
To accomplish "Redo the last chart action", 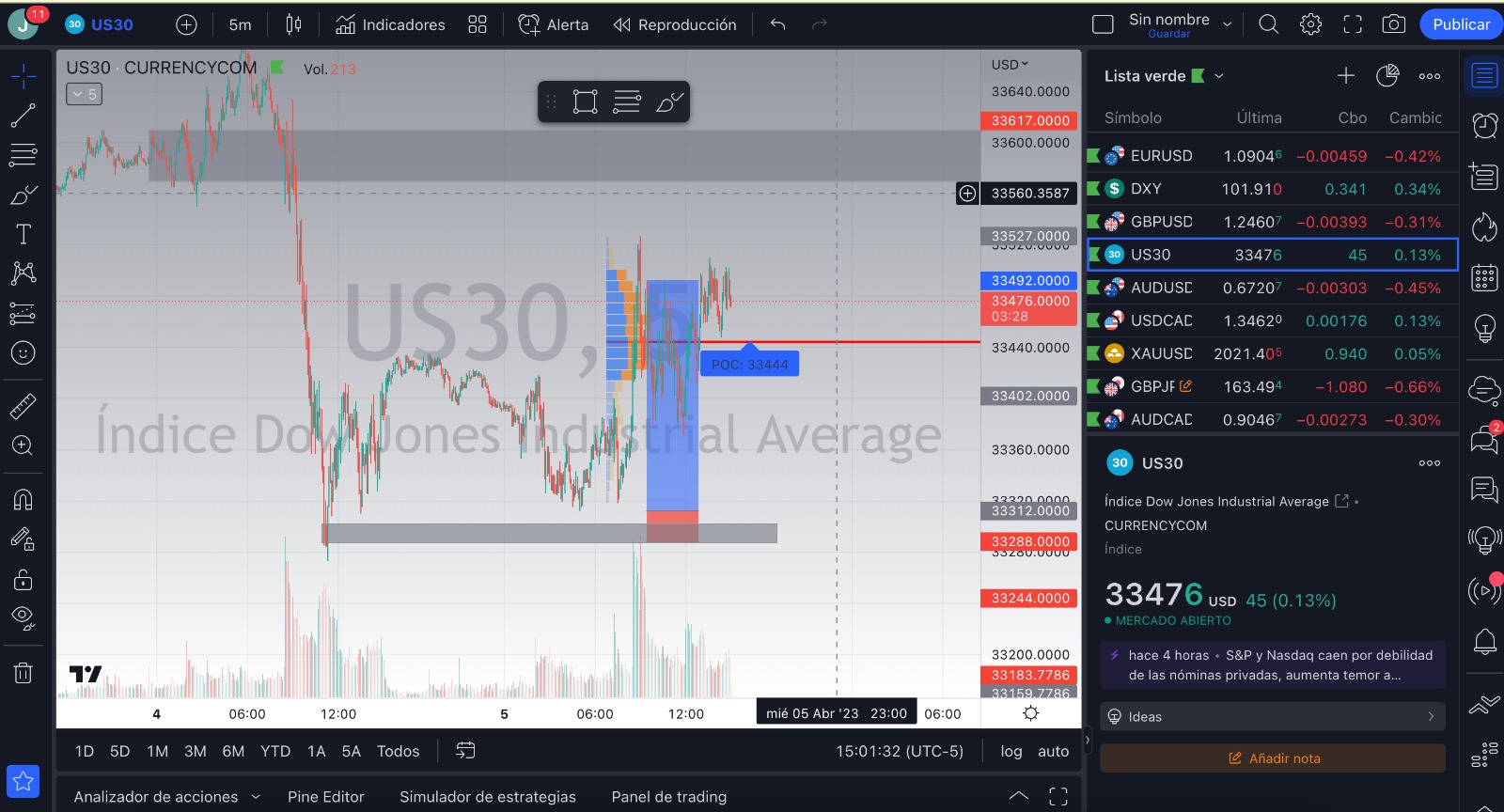I will (820, 24).
